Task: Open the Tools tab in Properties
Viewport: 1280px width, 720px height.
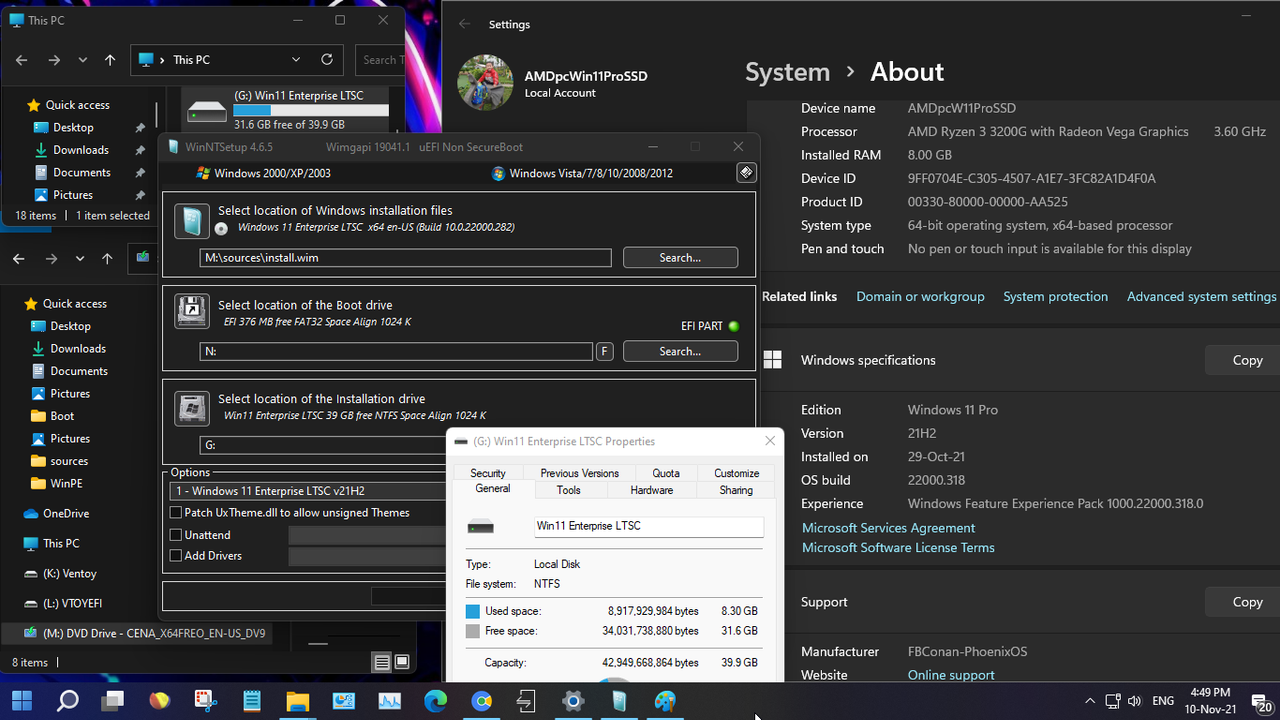Action: (569, 490)
